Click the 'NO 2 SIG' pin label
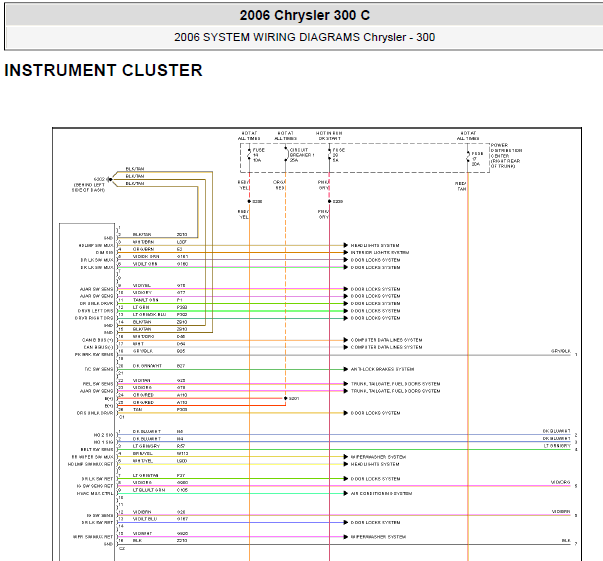Image resolution: width=603 pixels, height=561 pixels. (x=103, y=435)
